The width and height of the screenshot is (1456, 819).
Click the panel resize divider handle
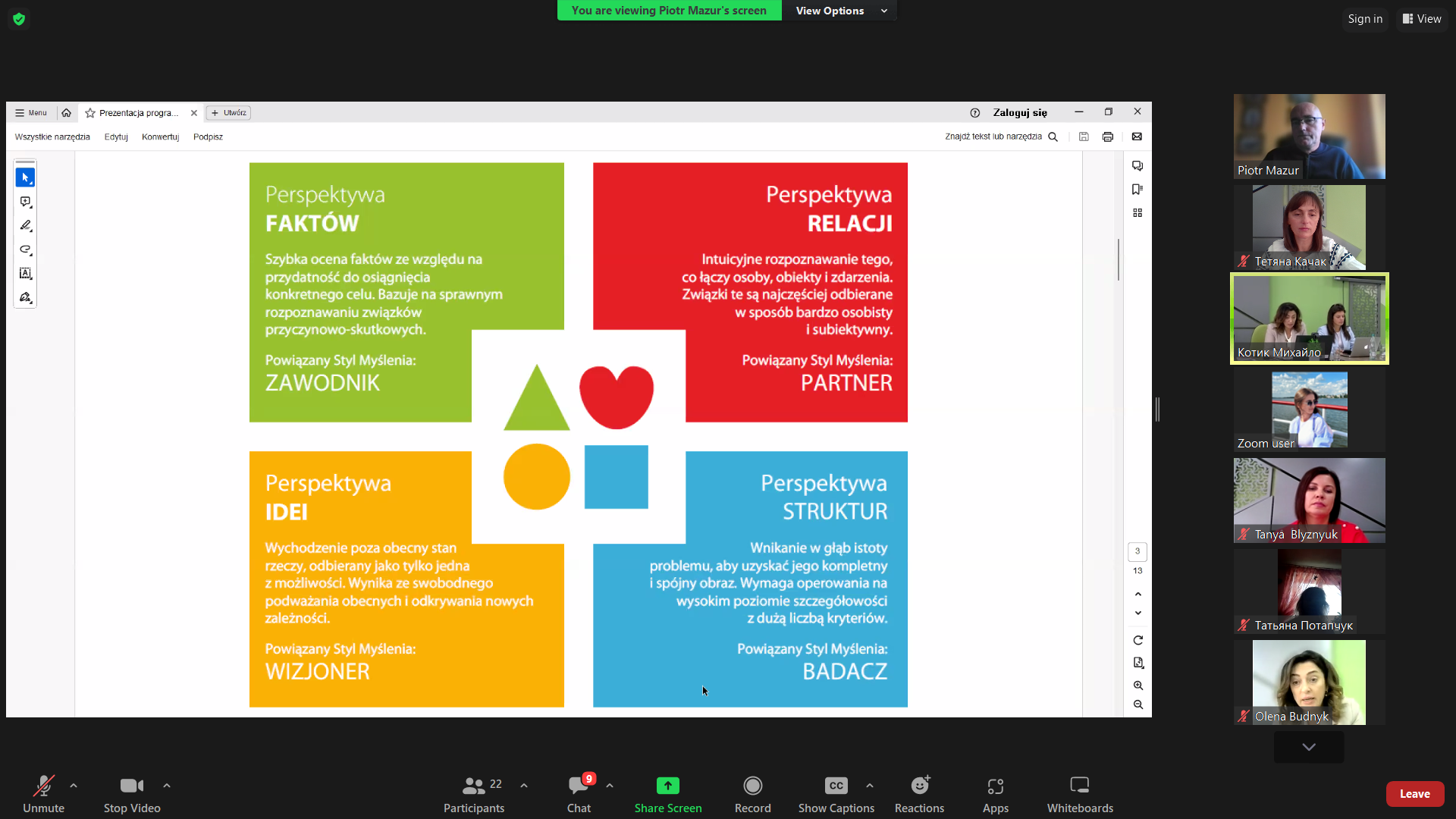point(1157,409)
